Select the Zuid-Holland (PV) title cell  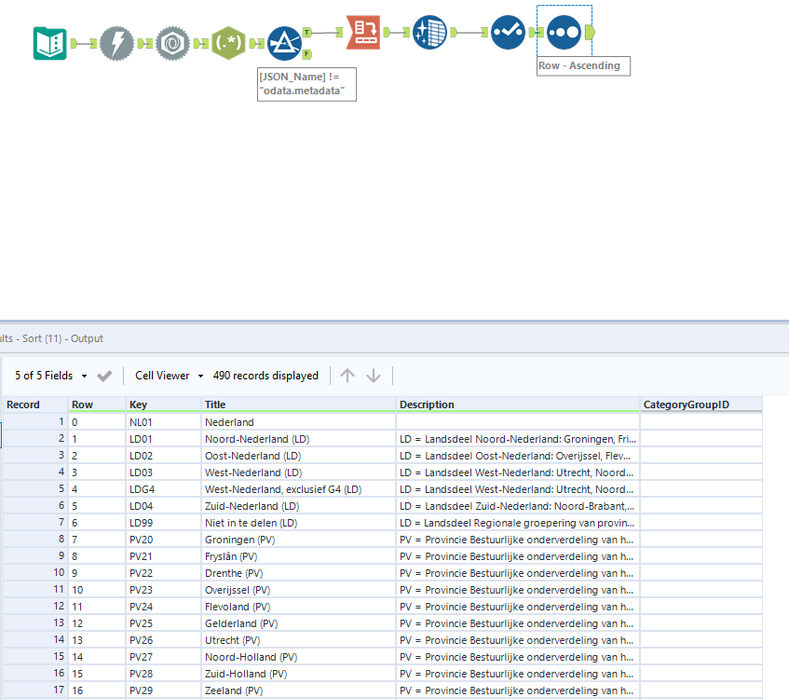298,674
